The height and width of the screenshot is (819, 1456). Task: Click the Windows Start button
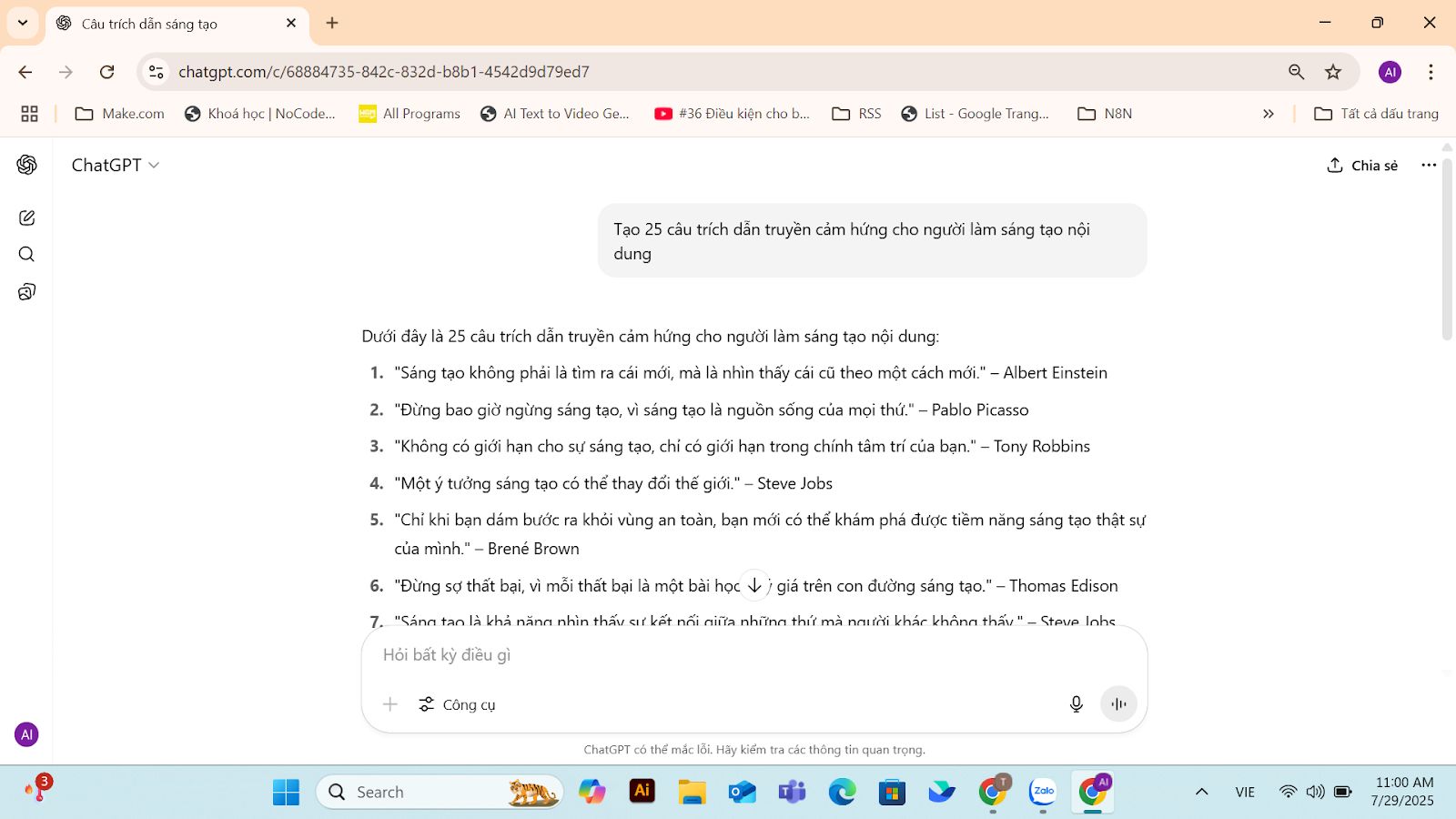pos(286,792)
